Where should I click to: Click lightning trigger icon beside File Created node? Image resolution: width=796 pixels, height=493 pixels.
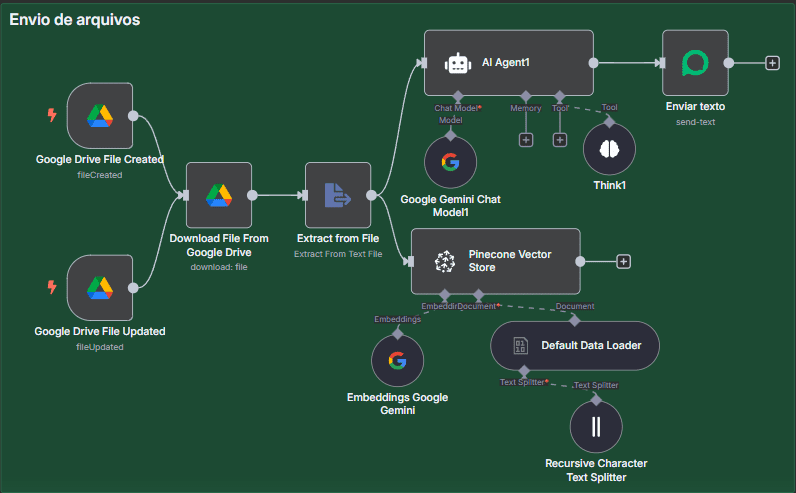[x=52, y=115]
